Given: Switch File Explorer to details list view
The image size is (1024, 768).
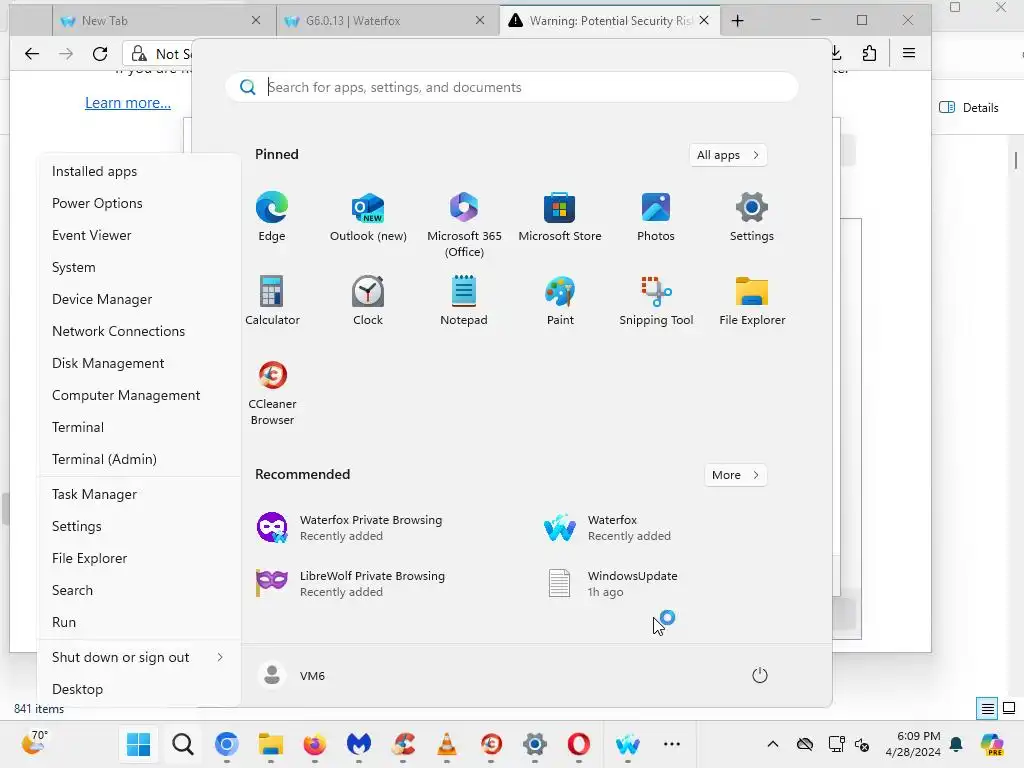Looking at the screenshot, I should tap(987, 708).
